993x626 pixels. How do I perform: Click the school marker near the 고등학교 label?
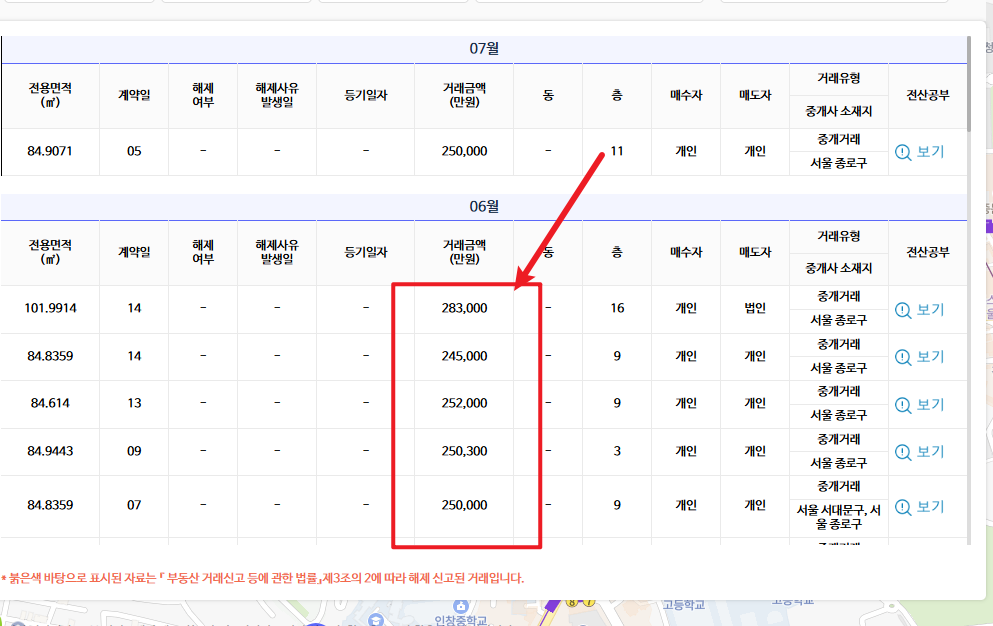point(377,619)
